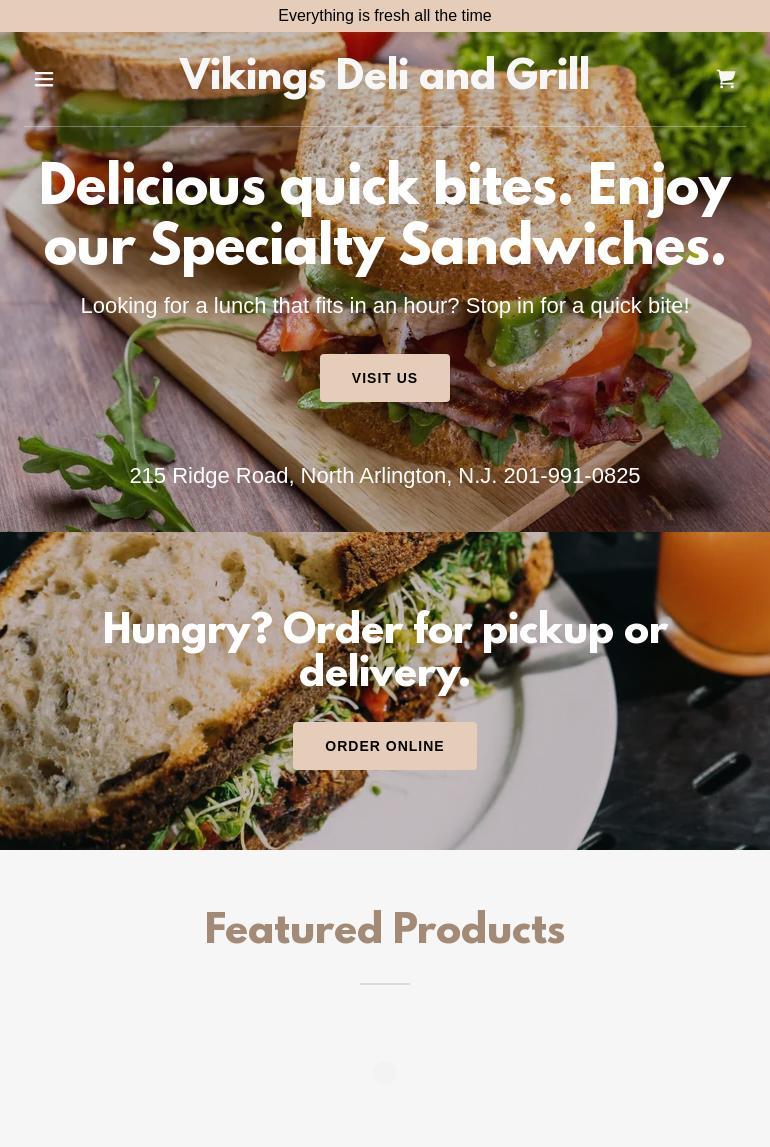Click the VISIT US button
This screenshot has width=770, height=1147.
coord(385,378)
